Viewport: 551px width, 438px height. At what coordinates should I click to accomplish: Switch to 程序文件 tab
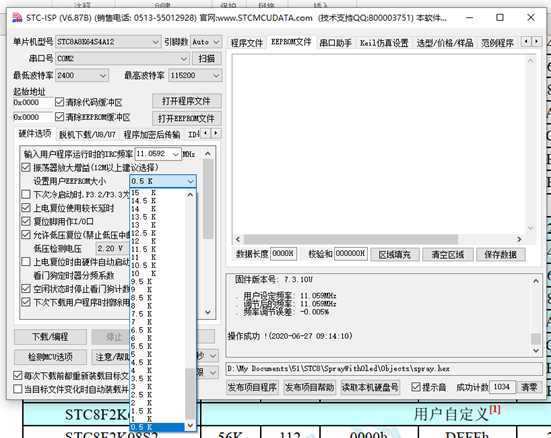pyautogui.click(x=247, y=43)
